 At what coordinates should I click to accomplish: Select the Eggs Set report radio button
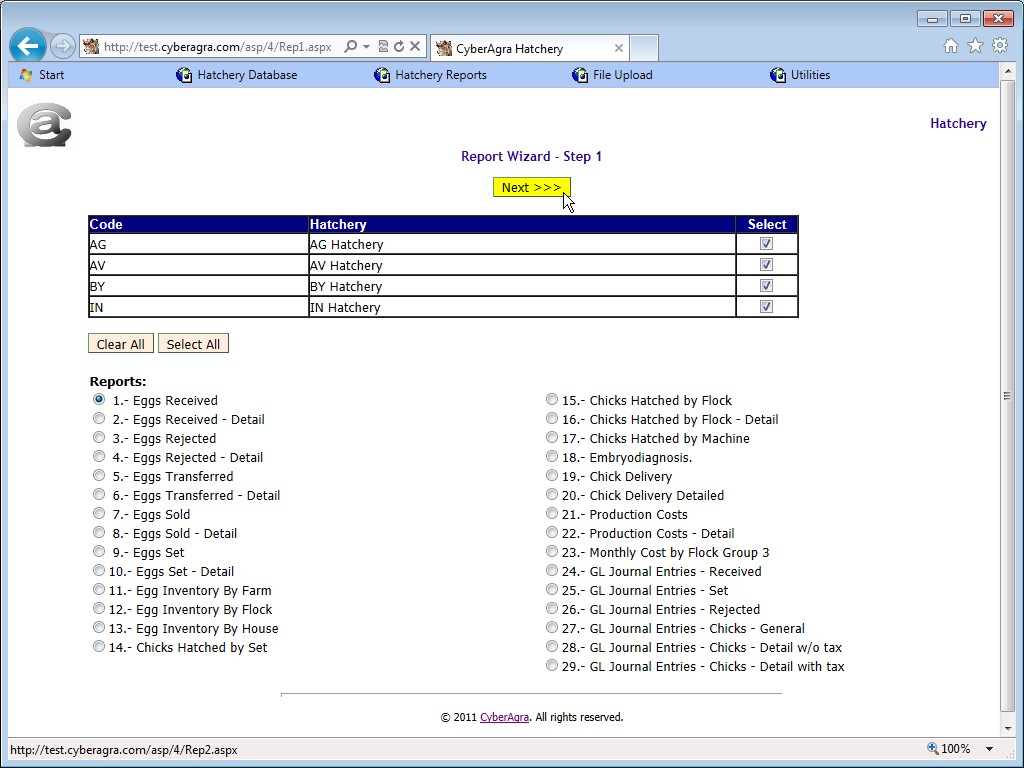[99, 552]
